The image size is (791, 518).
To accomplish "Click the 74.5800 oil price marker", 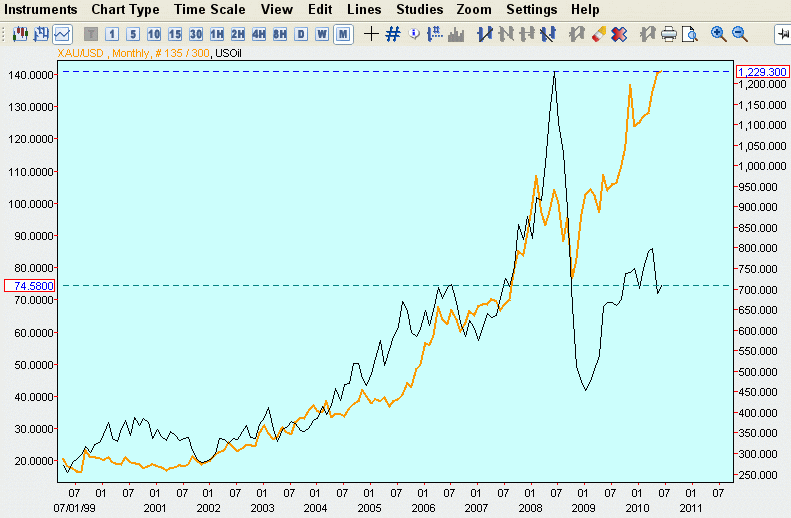I will point(29,286).
